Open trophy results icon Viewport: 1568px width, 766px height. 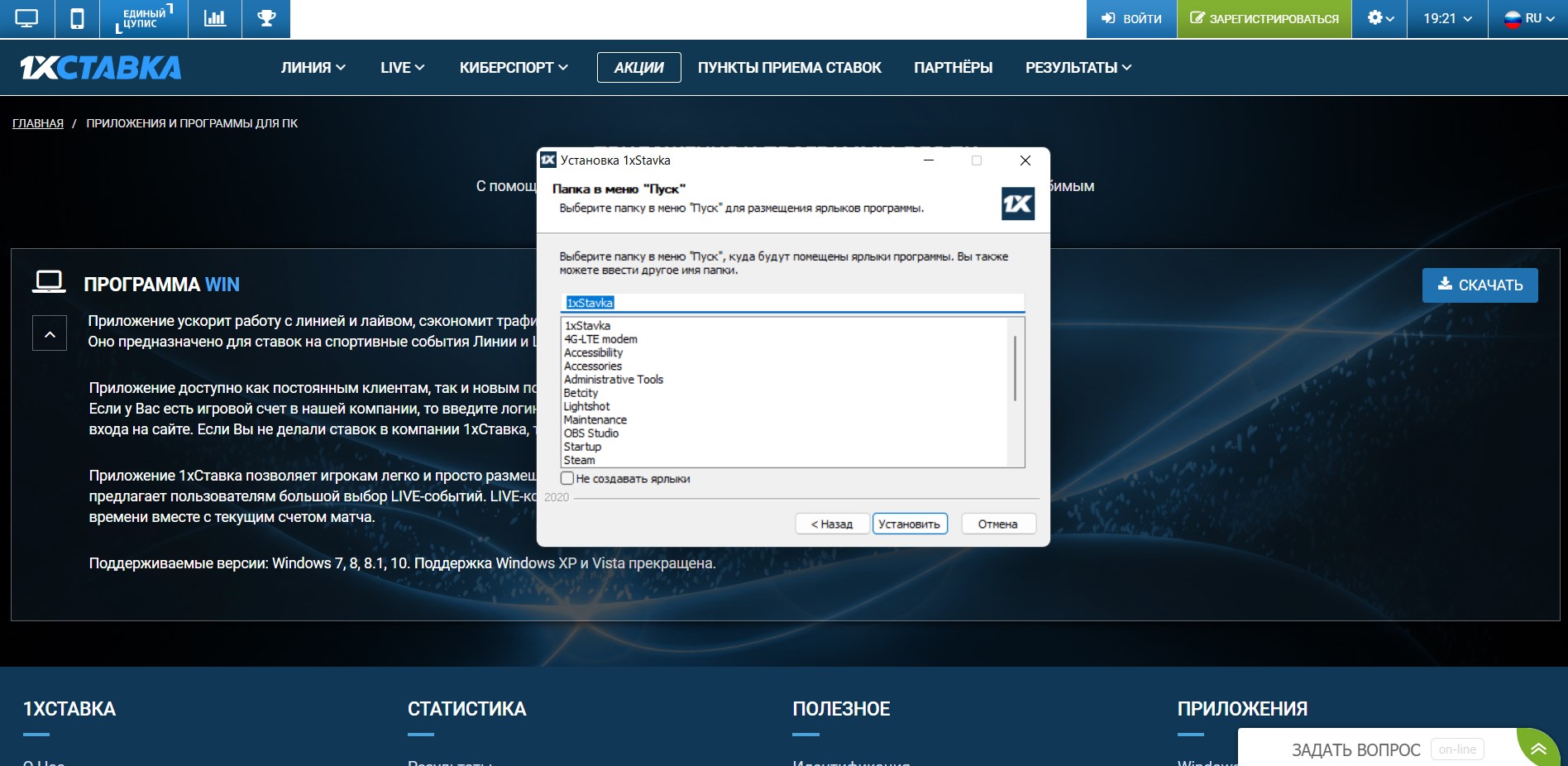tap(266, 18)
